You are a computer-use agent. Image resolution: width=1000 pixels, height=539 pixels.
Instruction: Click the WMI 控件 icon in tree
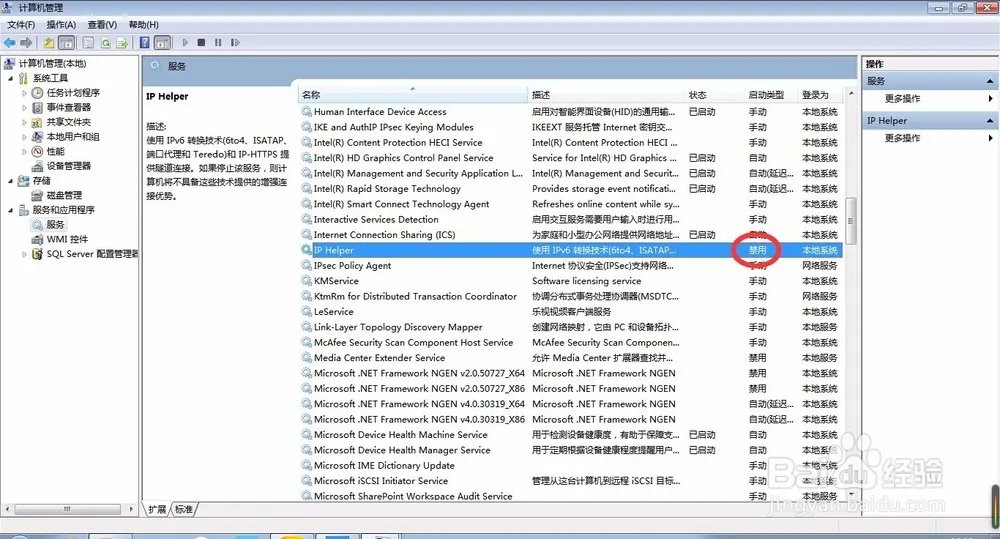pyautogui.click(x=38, y=239)
